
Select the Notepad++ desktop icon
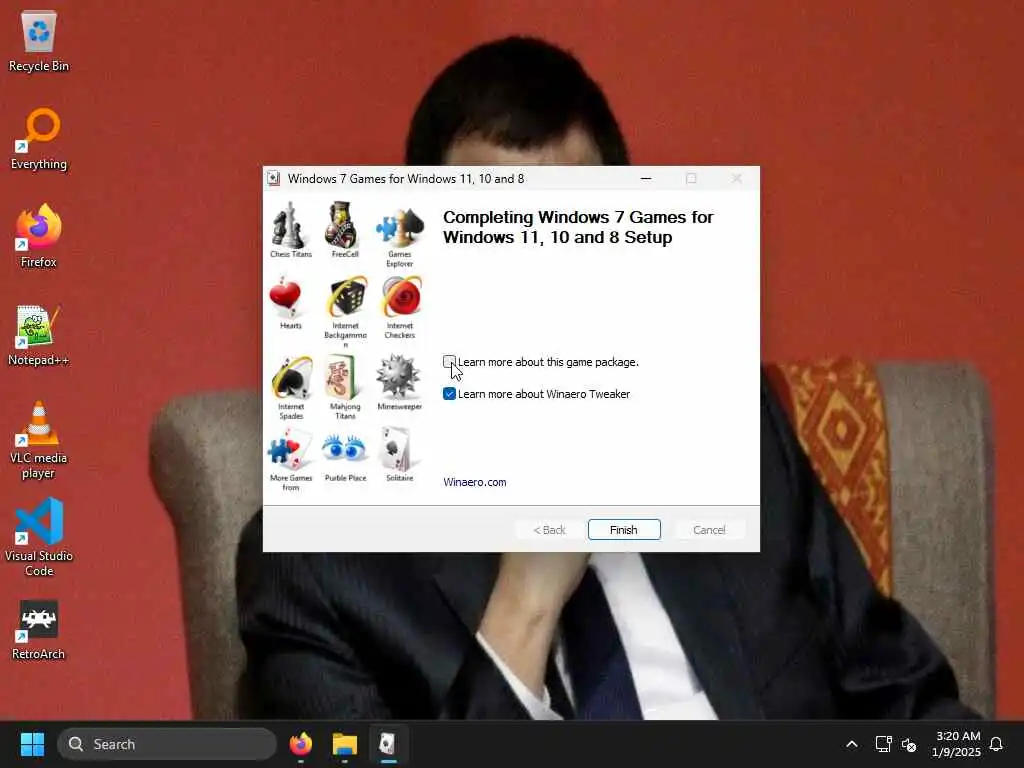click(39, 336)
